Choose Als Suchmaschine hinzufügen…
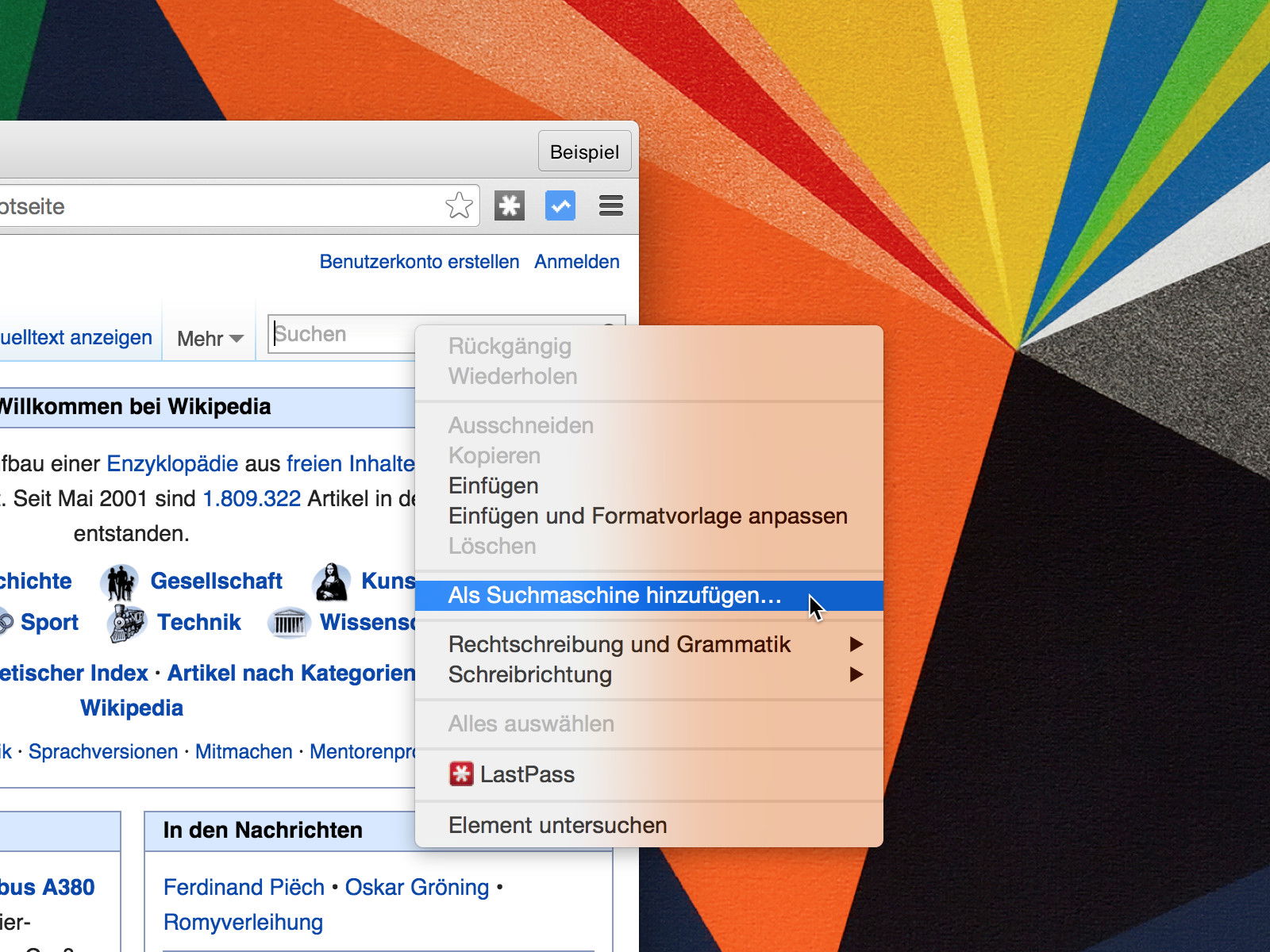 (x=649, y=595)
